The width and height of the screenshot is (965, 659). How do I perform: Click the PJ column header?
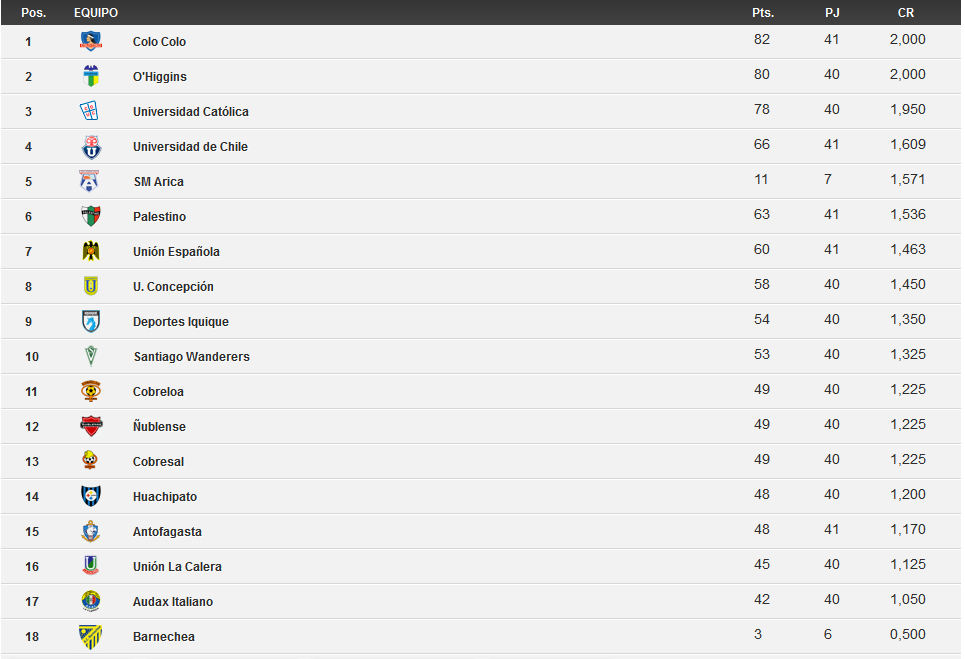(x=832, y=12)
